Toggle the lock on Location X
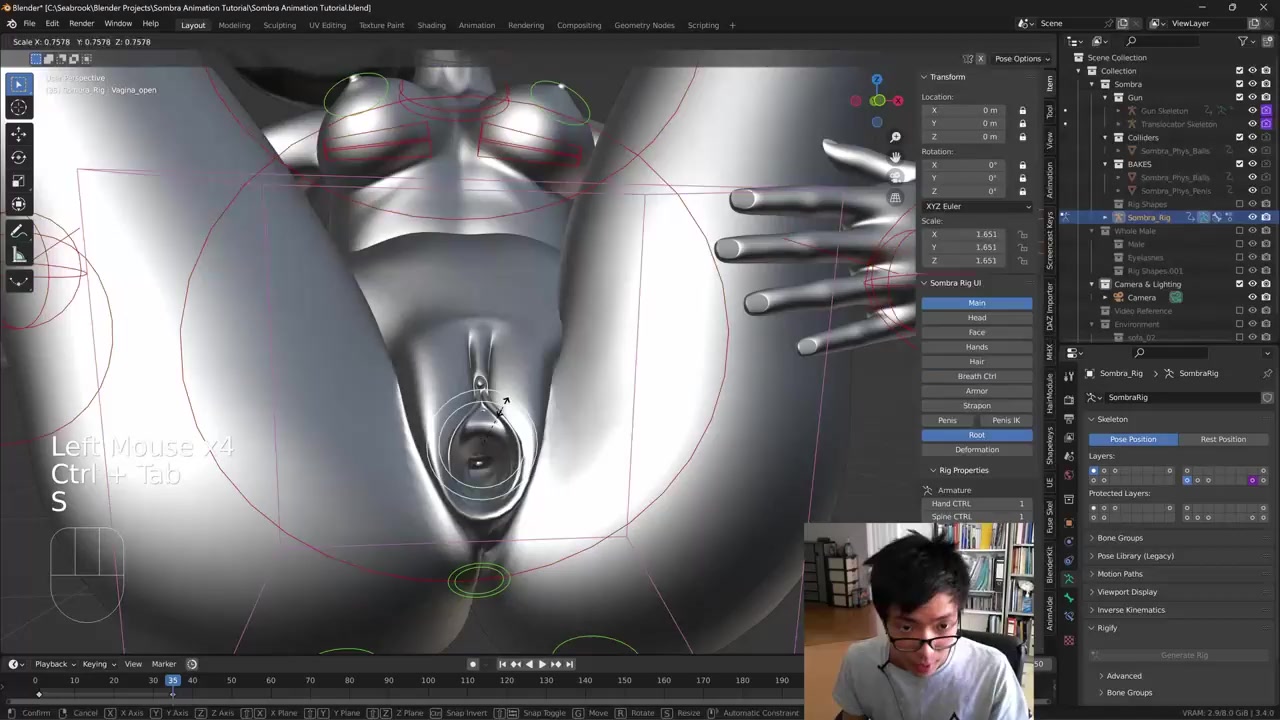This screenshot has height=720, width=1280. tap(1022, 110)
